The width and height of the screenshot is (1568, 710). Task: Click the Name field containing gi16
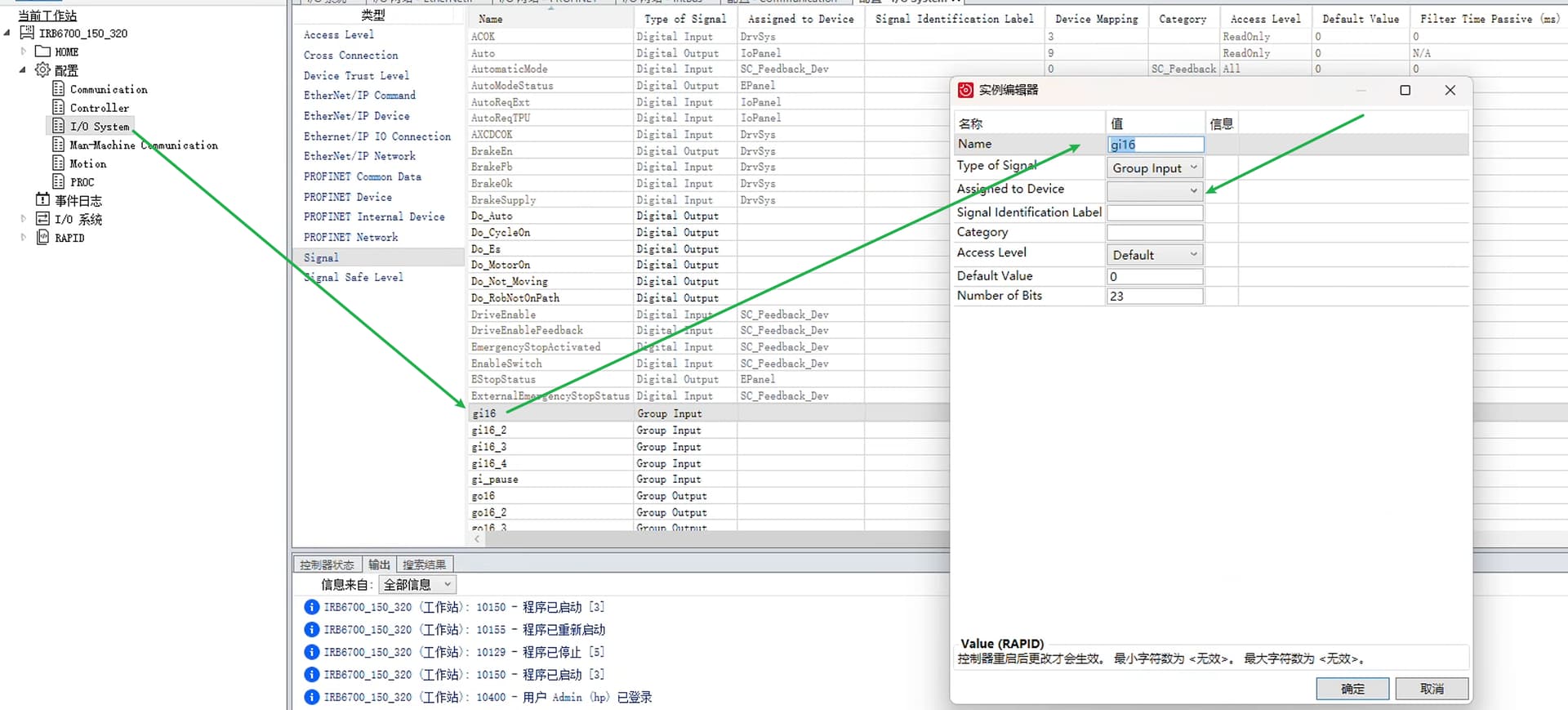1155,145
